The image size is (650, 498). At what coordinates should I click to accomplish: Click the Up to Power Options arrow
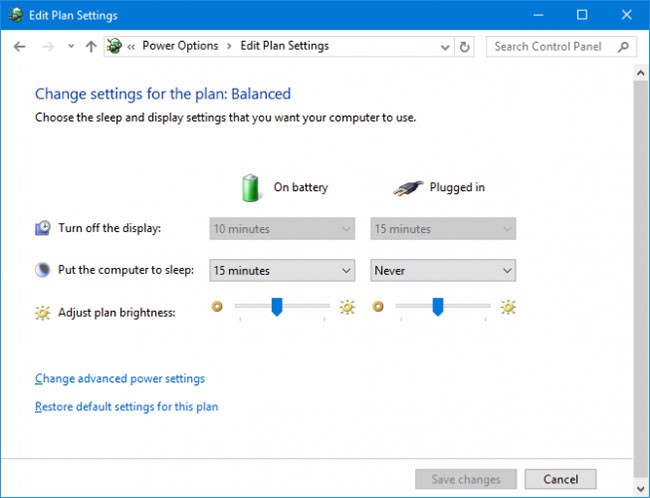click(x=91, y=46)
